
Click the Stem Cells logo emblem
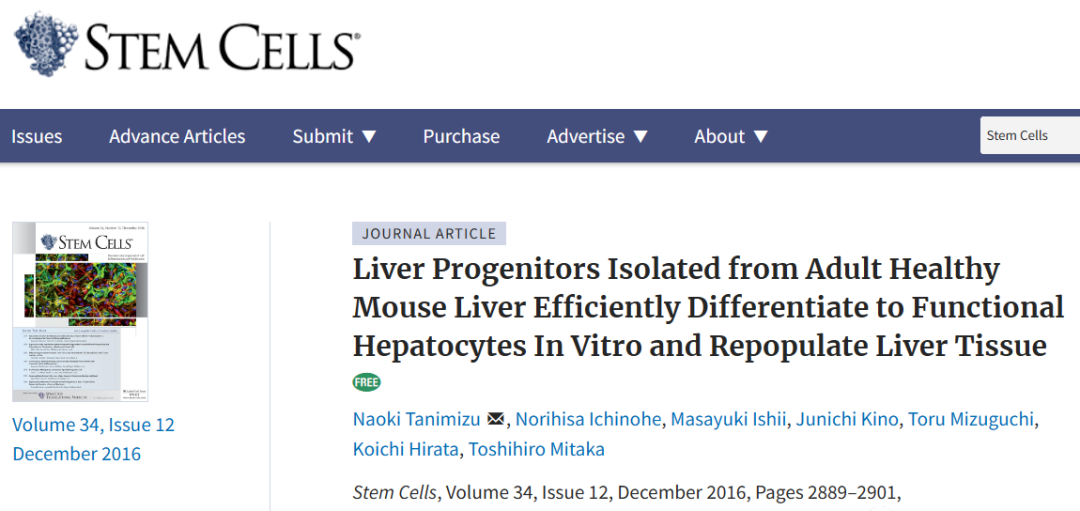click(x=45, y=43)
